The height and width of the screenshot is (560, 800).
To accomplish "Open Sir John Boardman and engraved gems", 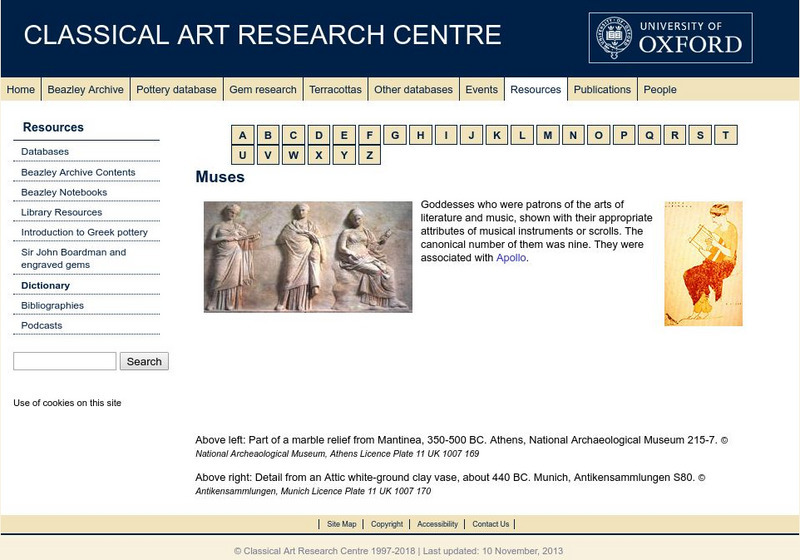I will [x=73, y=259].
